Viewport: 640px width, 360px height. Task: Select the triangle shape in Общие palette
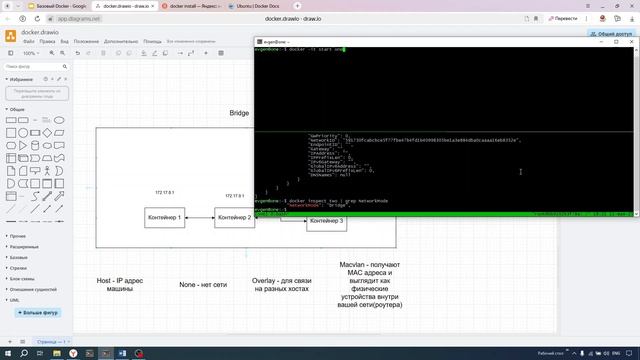(x=23, y=146)
